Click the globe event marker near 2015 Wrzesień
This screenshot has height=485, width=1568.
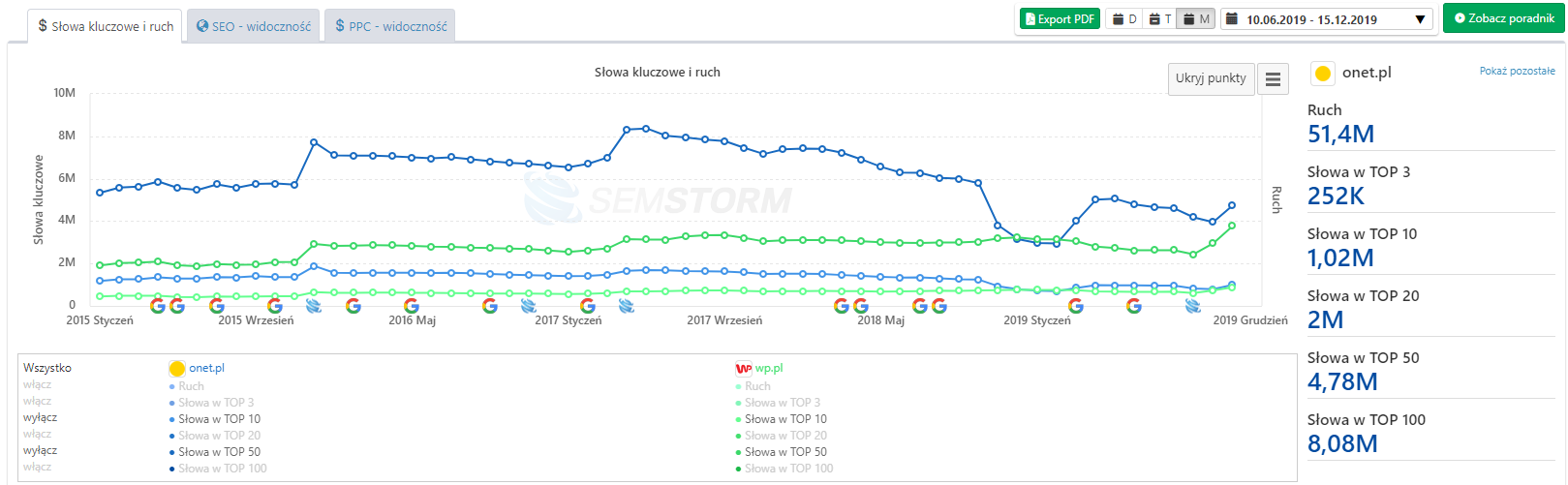314,306
